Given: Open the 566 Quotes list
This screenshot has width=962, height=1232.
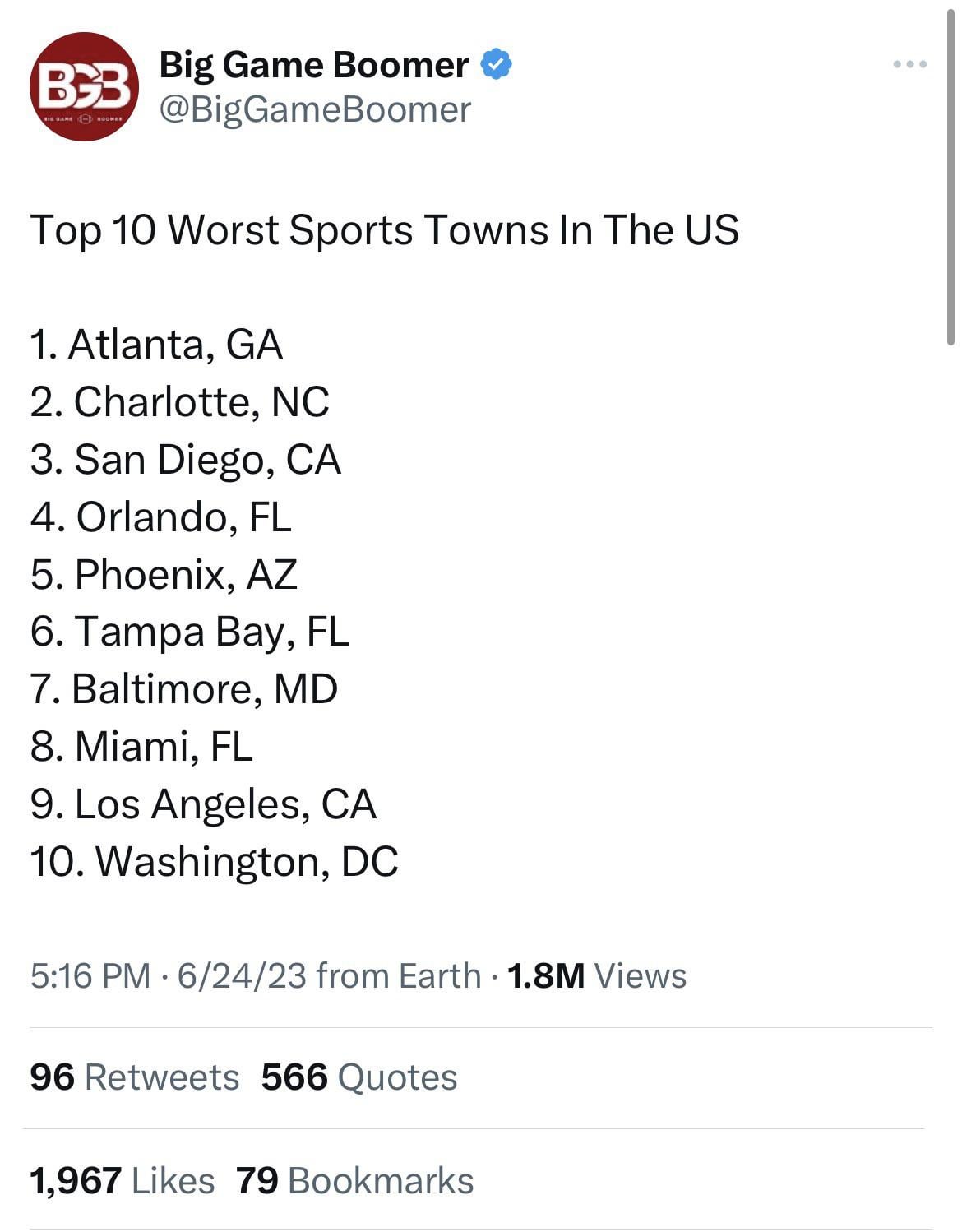Looking at the screenshot, I should coord(359,1077).
